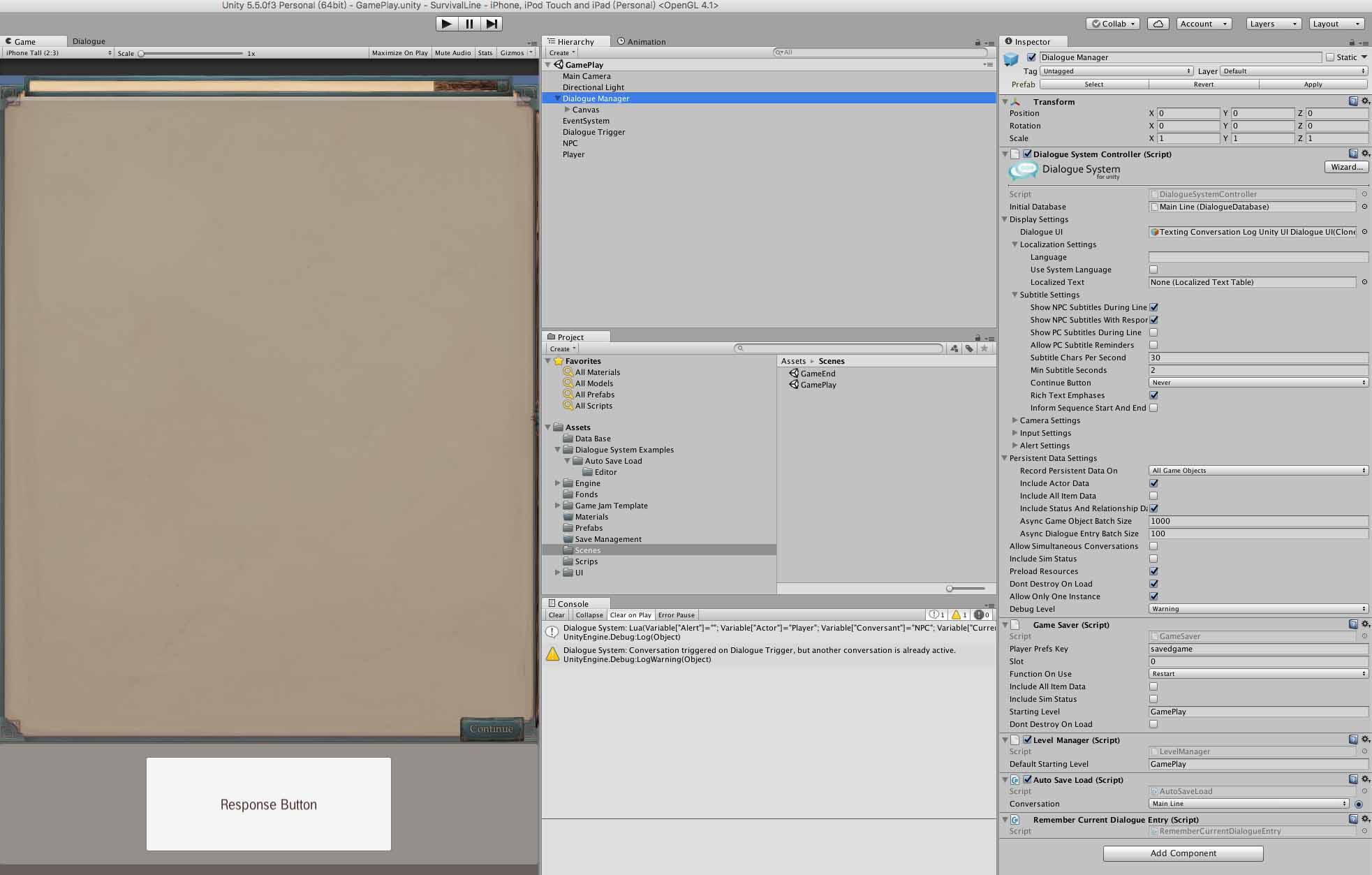Viewport: 1372px width, 875px height.
Task: Click the Console Clear button
Action: pyautogui.click(x=556, y=615)
